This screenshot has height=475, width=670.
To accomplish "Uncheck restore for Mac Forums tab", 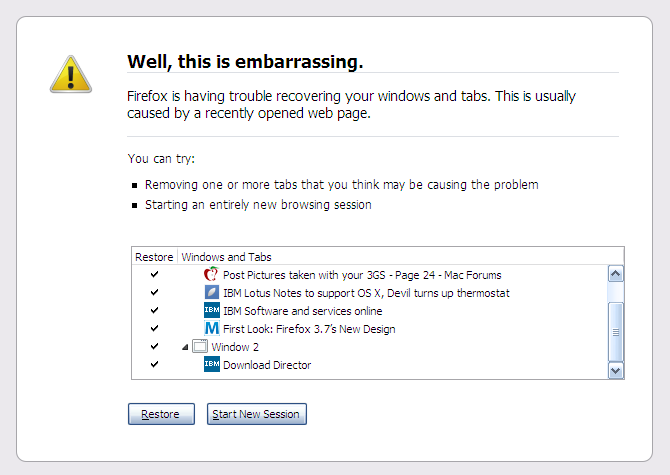I will [x=154, y=274].
